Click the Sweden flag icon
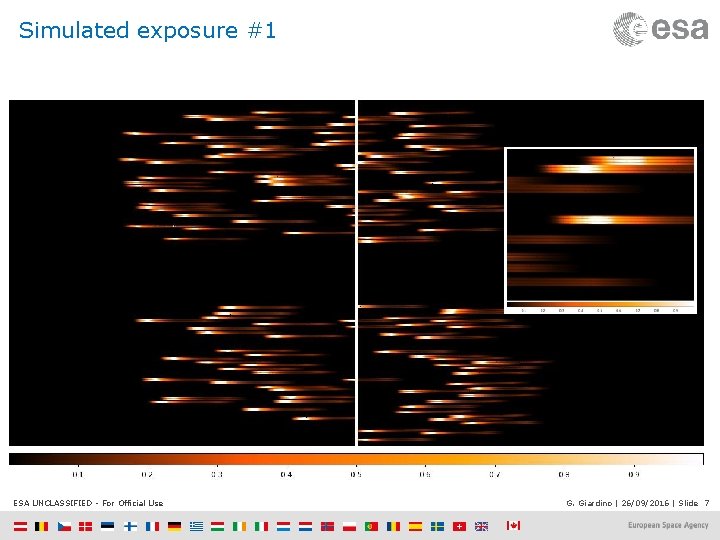This screenshot has width=720, height=540. [x=438, y=526]
